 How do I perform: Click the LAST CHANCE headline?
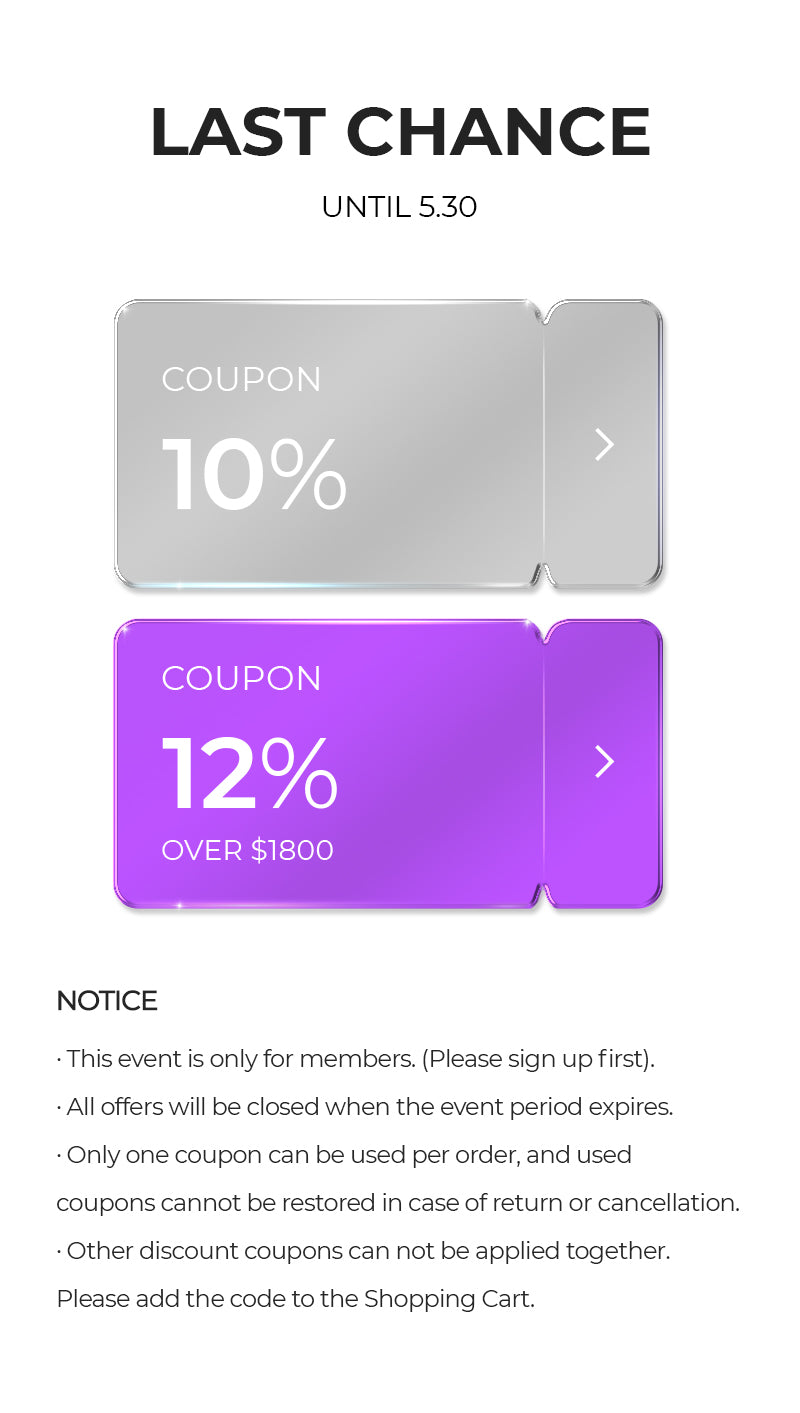coord(400,132)
